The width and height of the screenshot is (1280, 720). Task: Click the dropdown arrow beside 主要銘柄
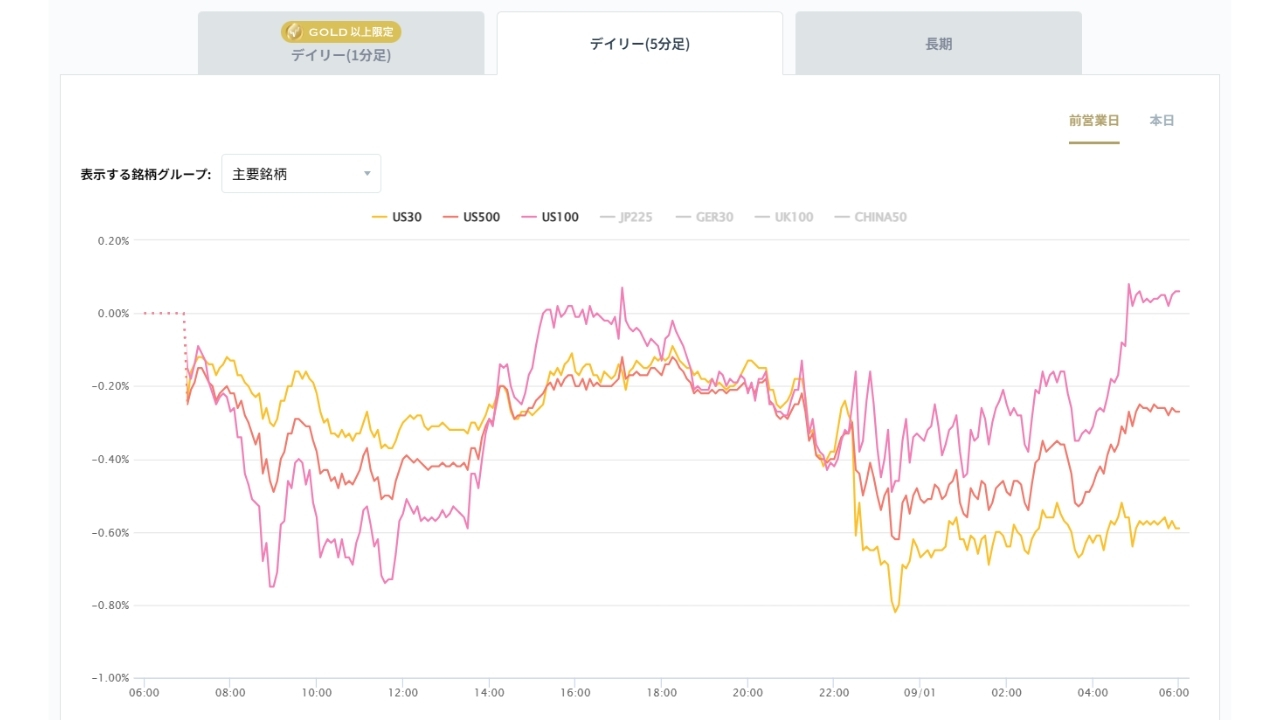[x=367, y=174]
